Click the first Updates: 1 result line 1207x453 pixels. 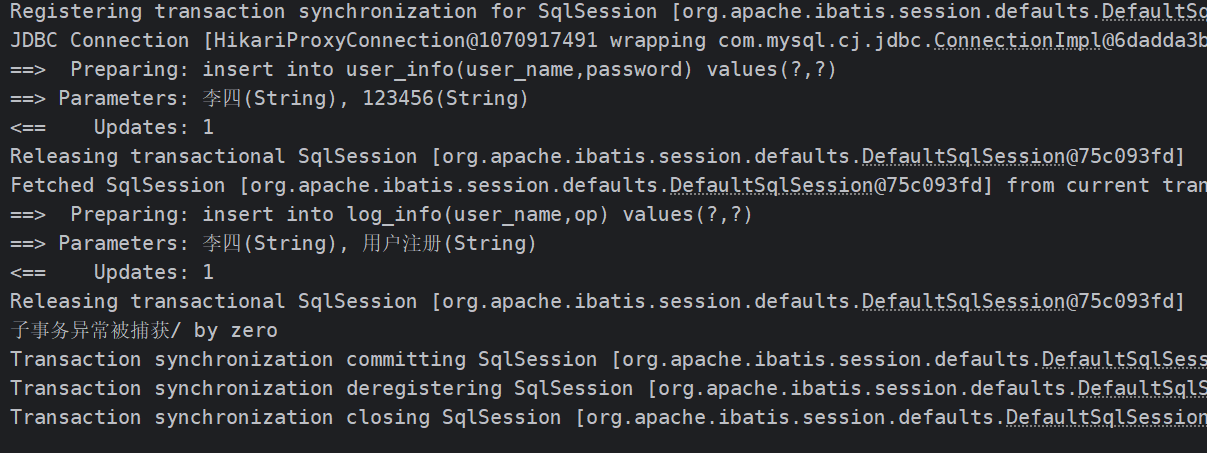[x=153, y=127]
